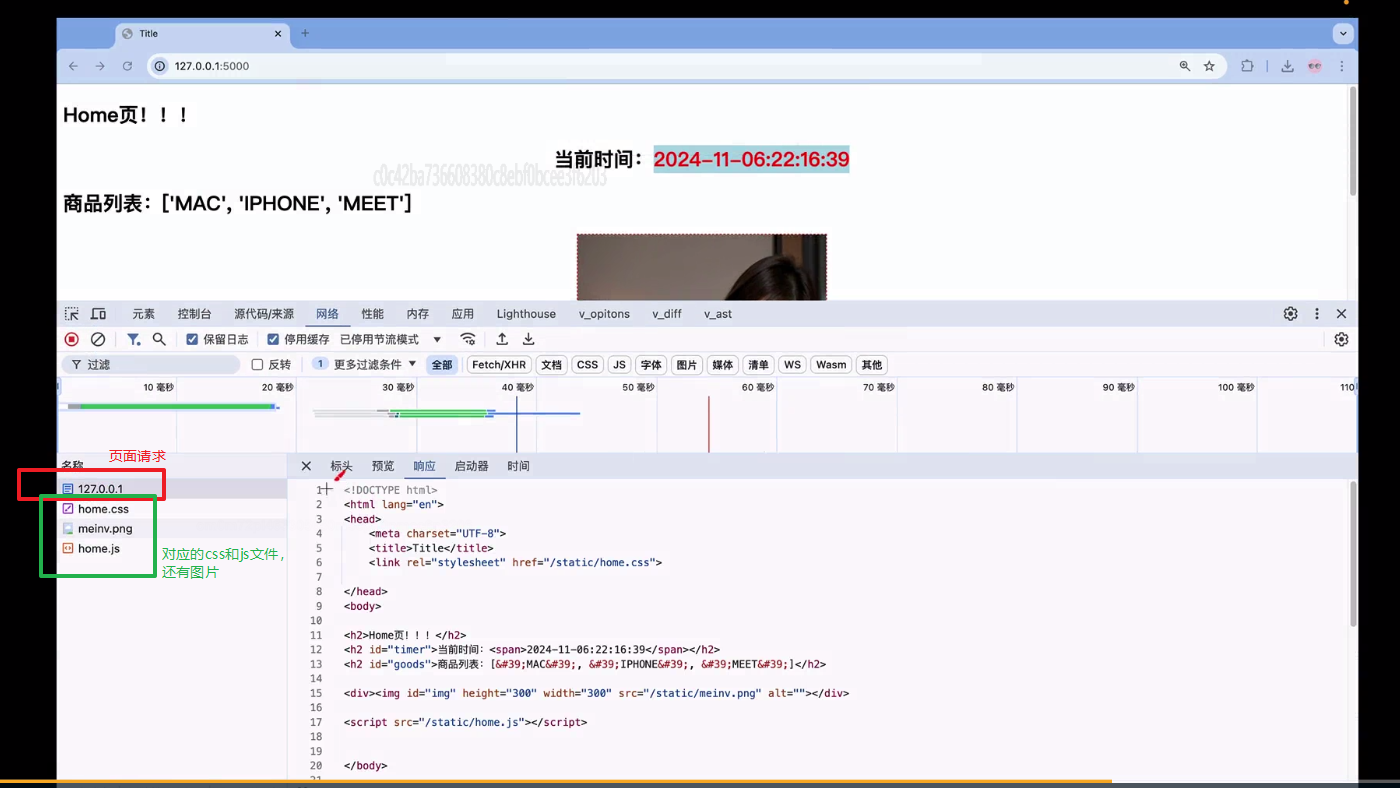Click the site info icon in address bar
The width and height of the screenshot is (1400, 788).
[160, 66]
